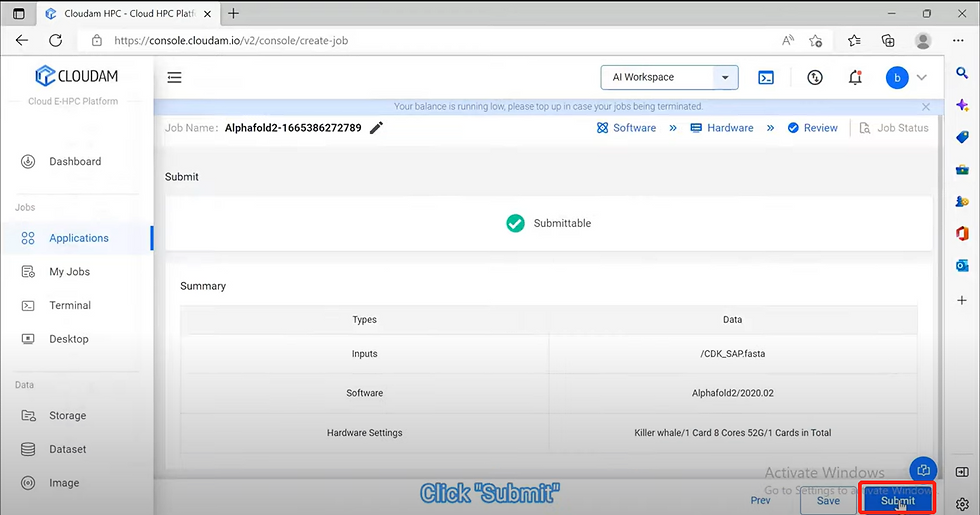Open the browser favorites list
Viewport: 980px width, 515px height.
[854, 41]
